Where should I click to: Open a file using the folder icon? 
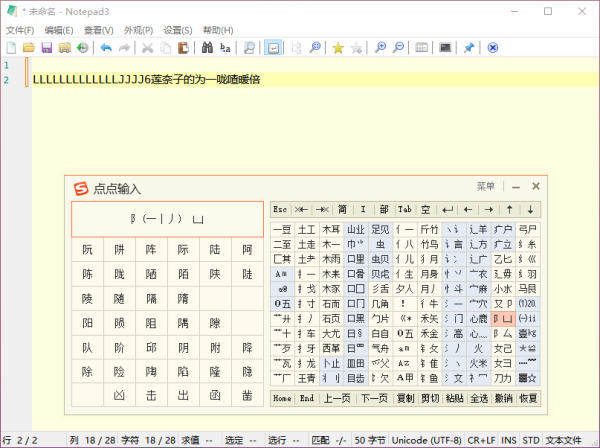tap(29, 48)
